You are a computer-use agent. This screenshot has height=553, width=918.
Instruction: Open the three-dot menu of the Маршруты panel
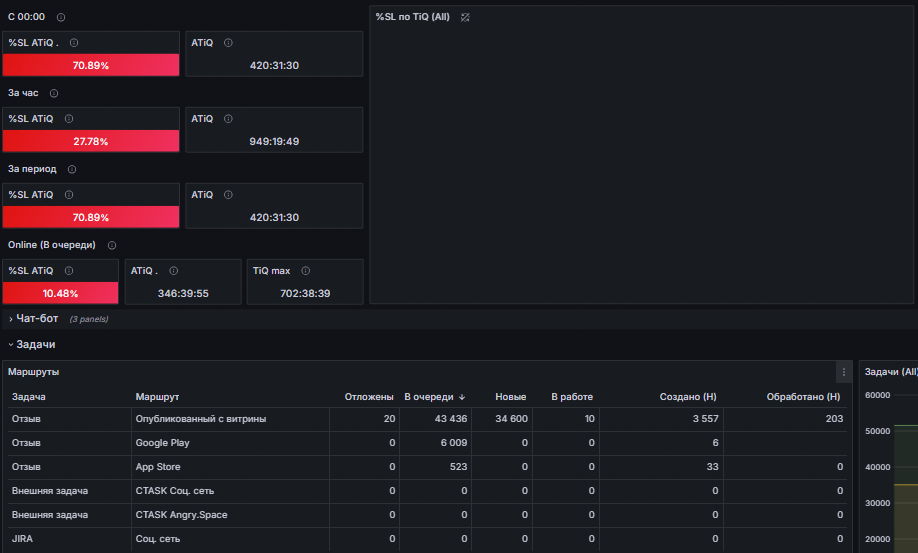click(844, 372)
